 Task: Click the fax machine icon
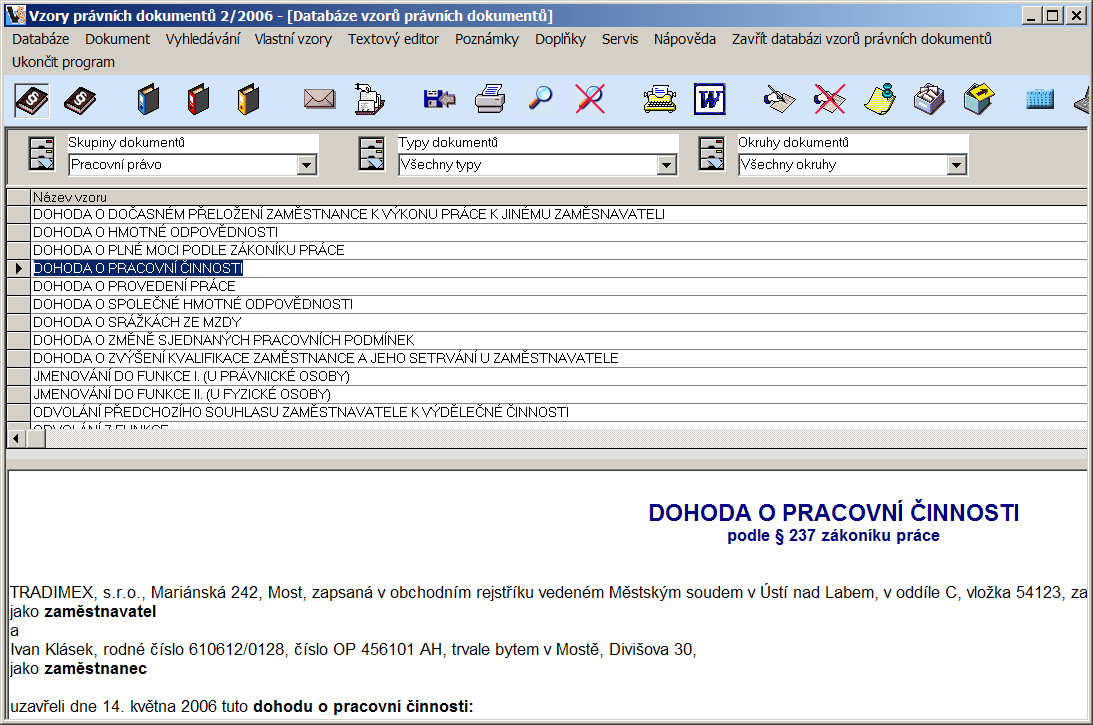pyautogui.click(x=369, y=99)
